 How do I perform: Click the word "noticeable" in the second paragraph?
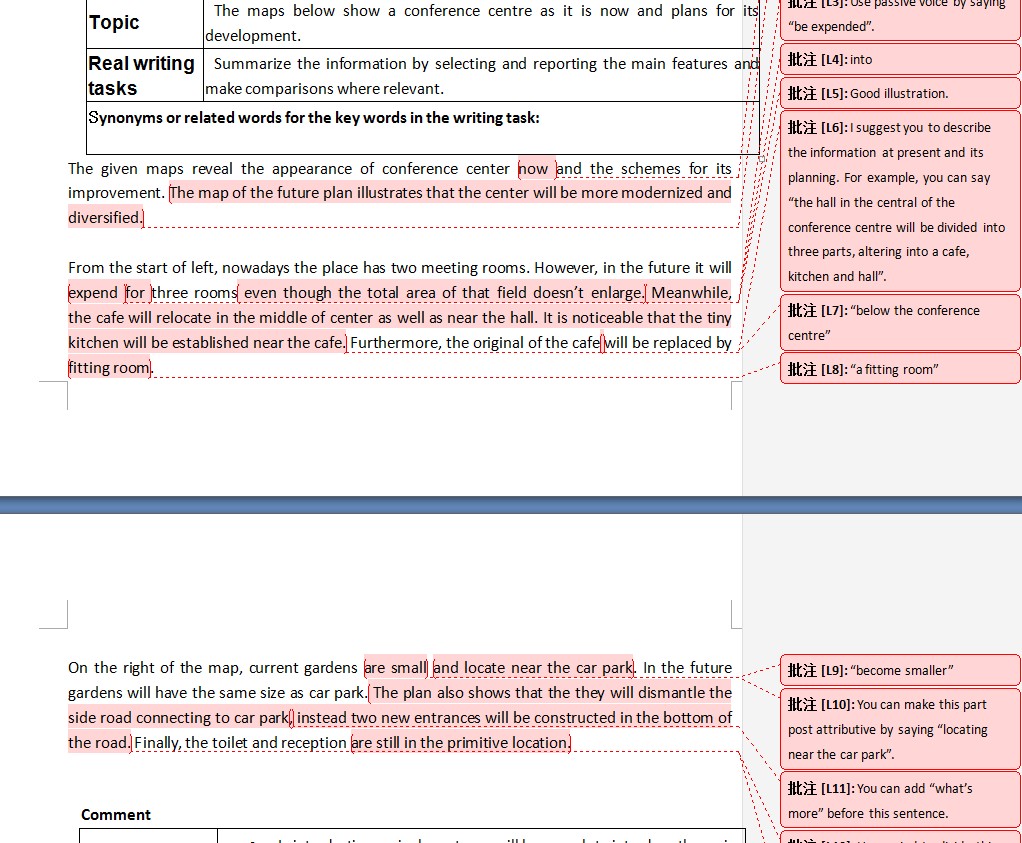tap(607, 318)
